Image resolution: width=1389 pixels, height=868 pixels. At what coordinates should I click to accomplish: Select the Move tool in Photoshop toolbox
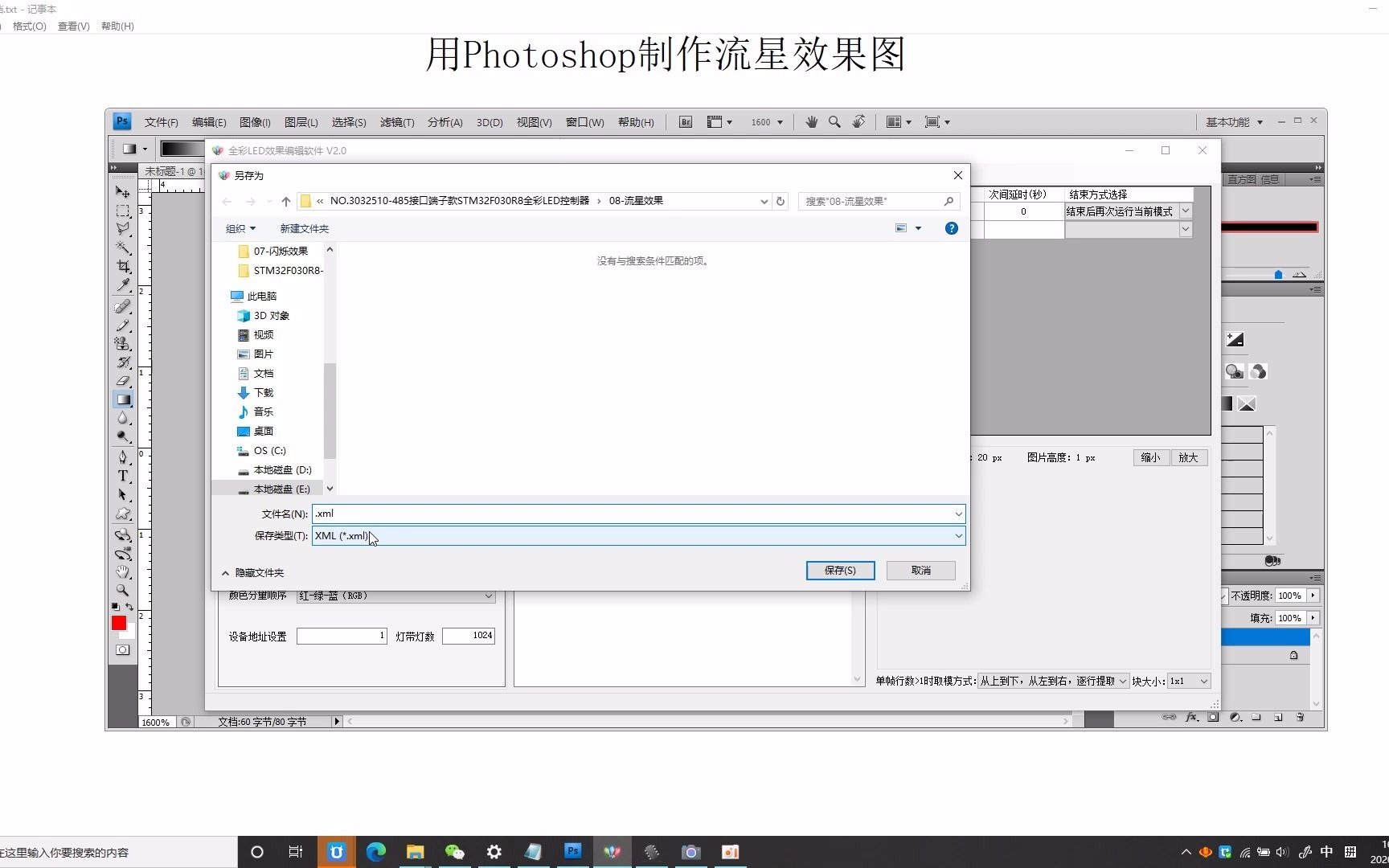pyautogui.click(x=122, y=191)
